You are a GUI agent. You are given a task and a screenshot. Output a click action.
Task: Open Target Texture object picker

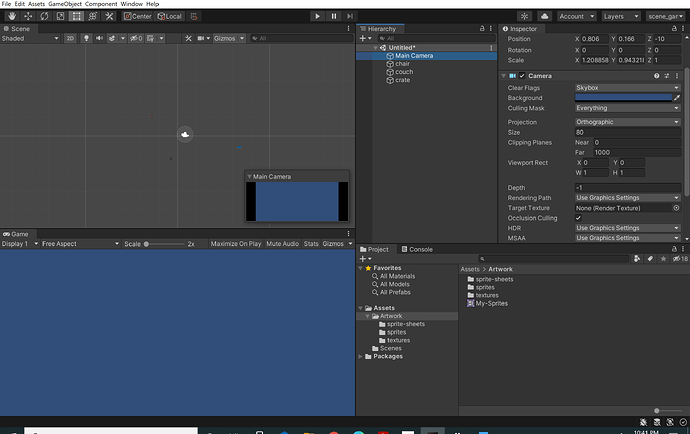click(676, 208)
